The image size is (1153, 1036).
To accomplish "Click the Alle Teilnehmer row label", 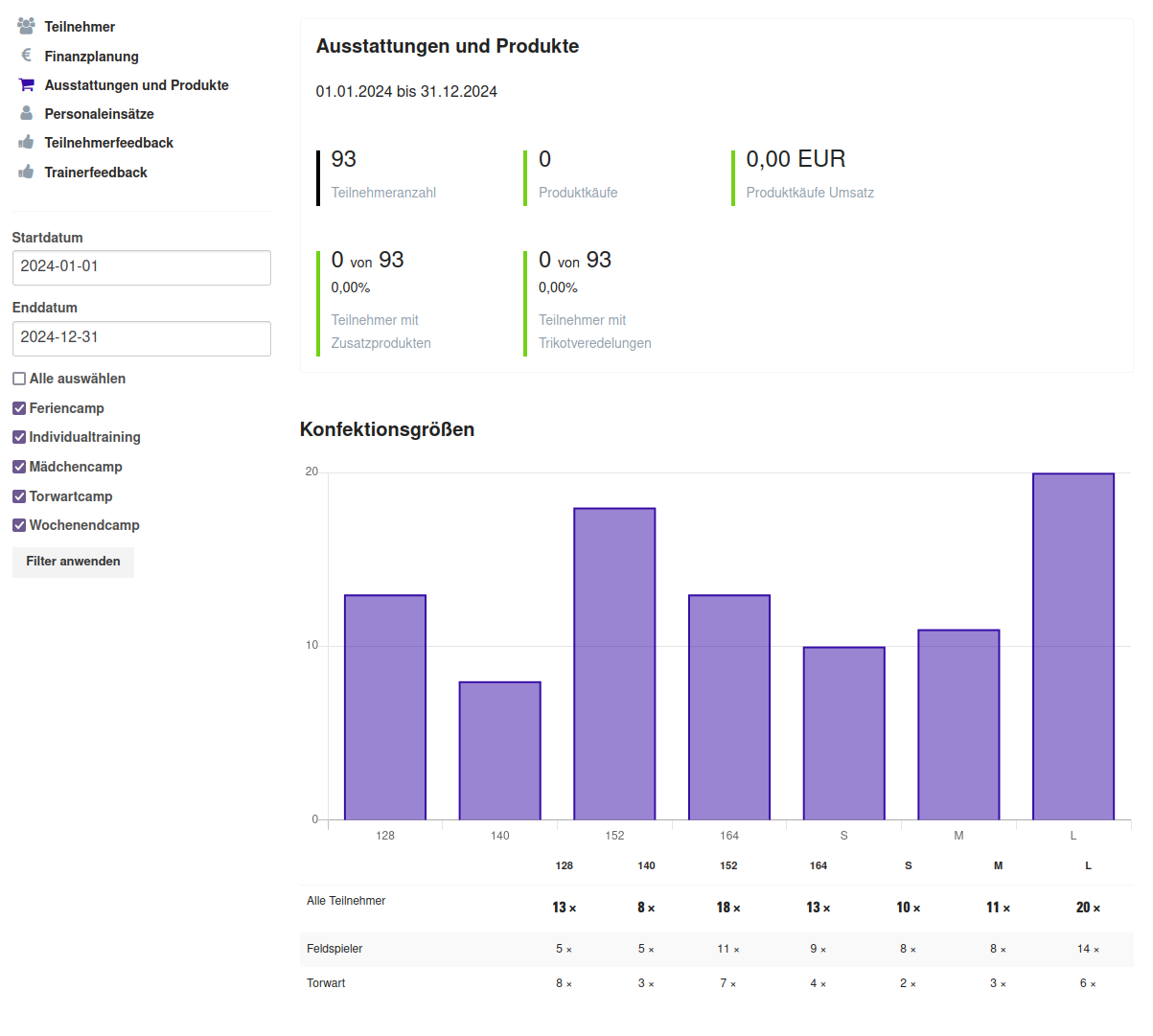I will click(x=346, y=901).
